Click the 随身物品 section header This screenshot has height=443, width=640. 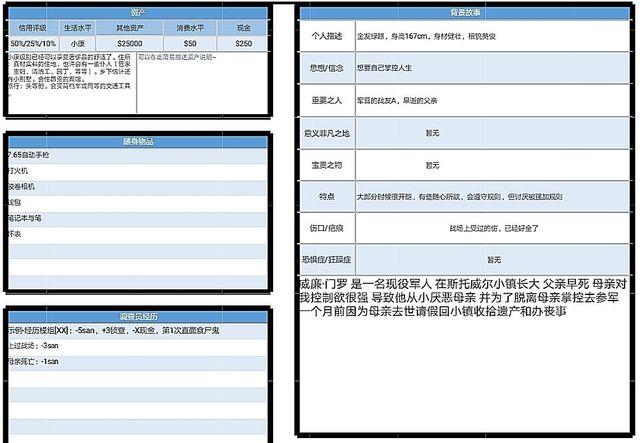pyautogui.click(x=138, y=142)
